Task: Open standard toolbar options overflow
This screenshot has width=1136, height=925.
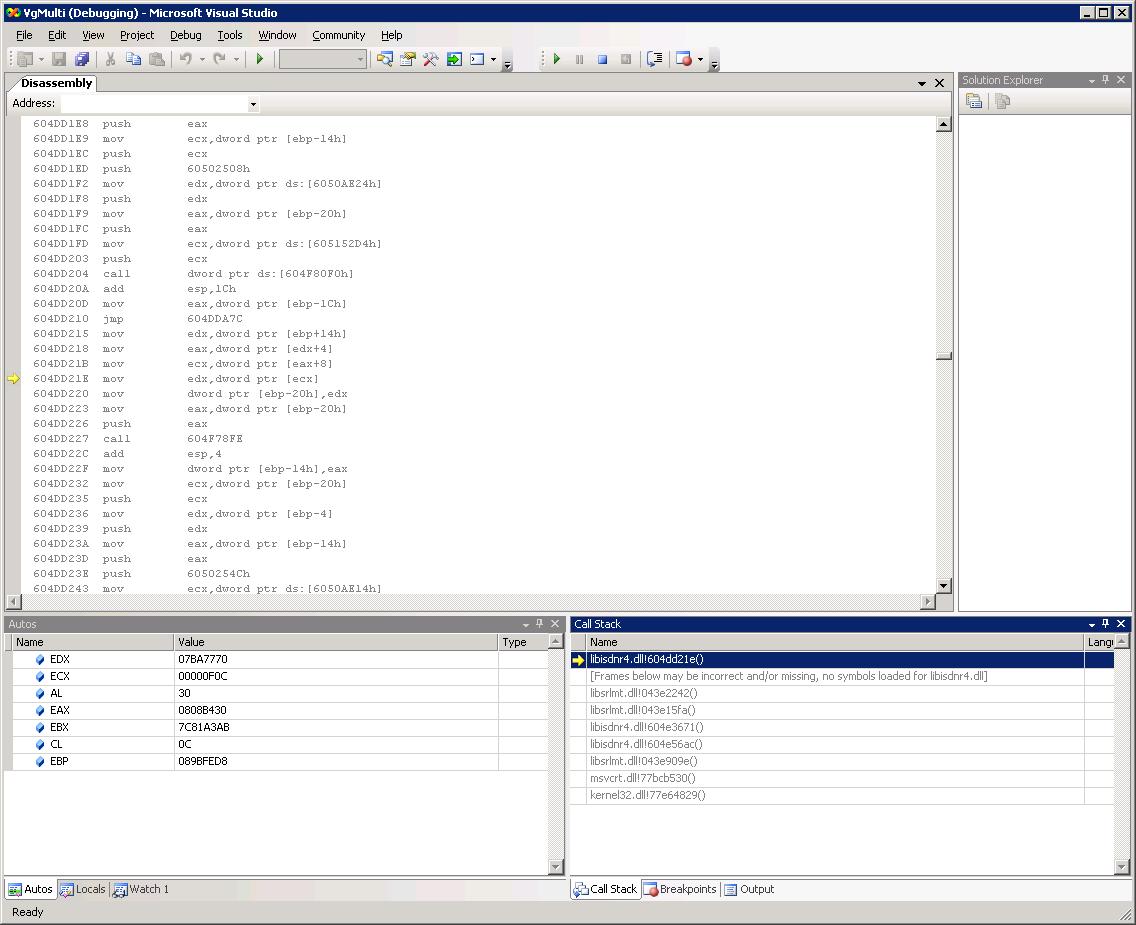Action: 508,62
